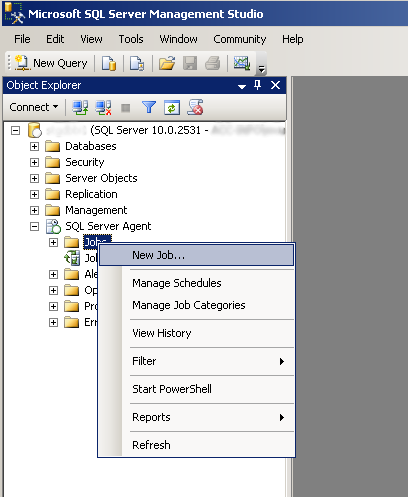
Task: Expand the Replication folder
Action: pyautogui.click(x=34, y=194)
